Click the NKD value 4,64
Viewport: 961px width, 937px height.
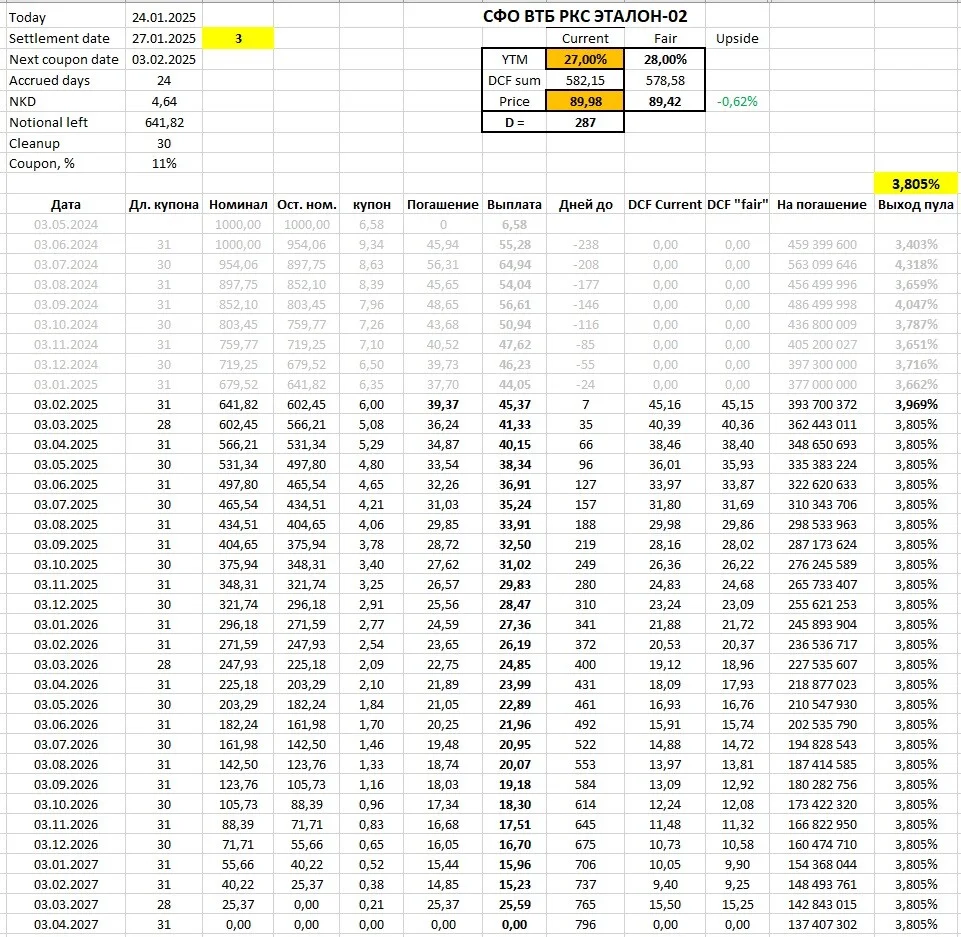click(x=164, y=101)
